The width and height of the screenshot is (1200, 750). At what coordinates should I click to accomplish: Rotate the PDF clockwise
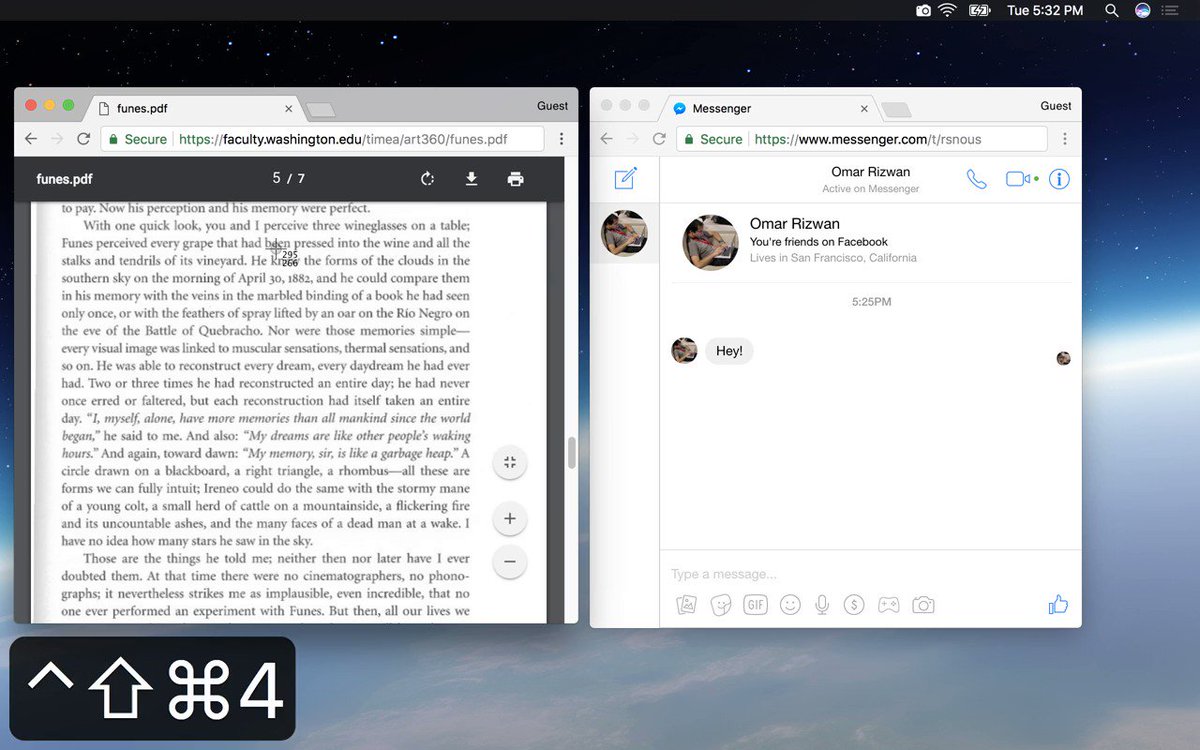tap(427, 179)
